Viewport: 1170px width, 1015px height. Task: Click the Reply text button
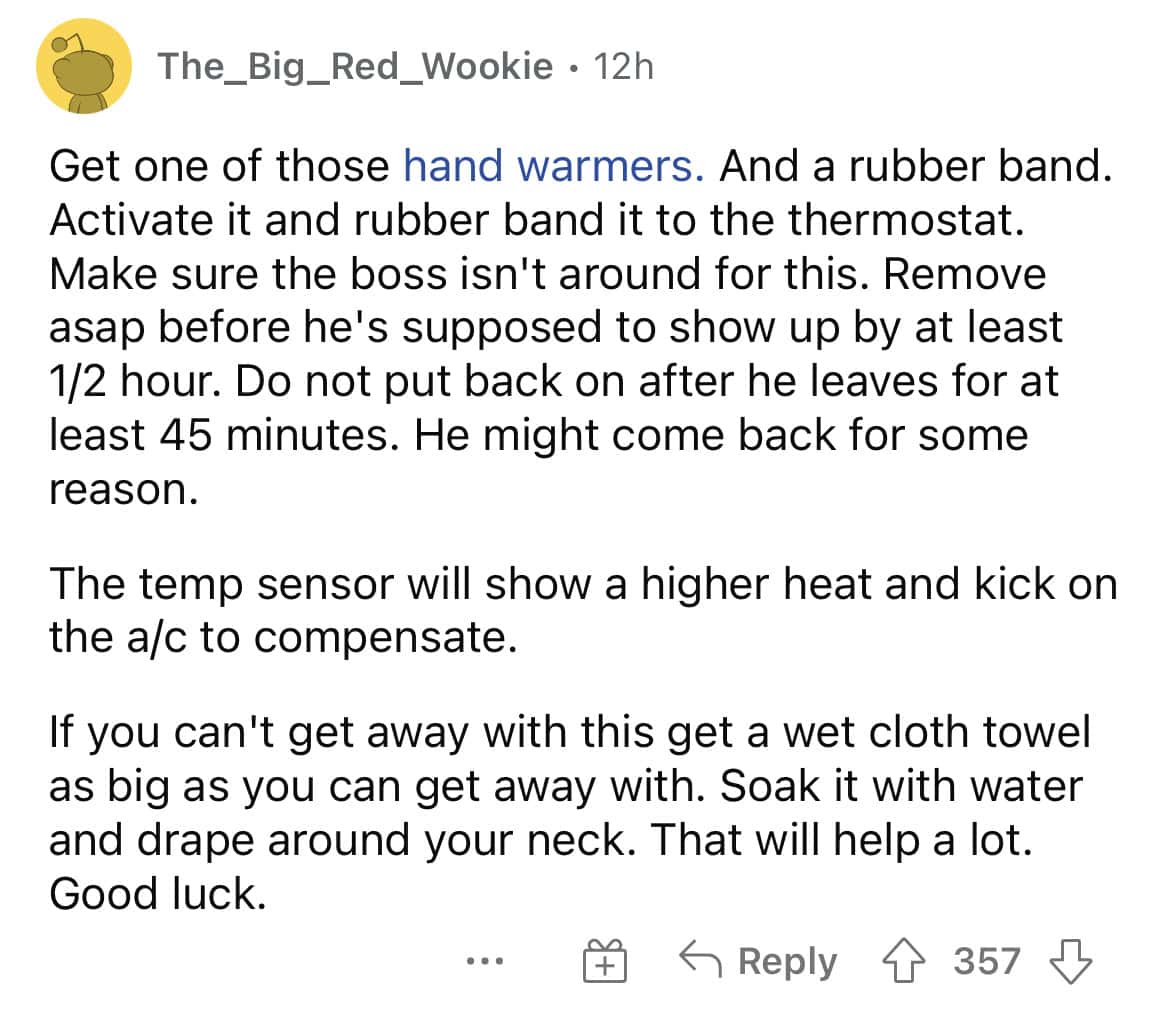(x=787, y=962)
